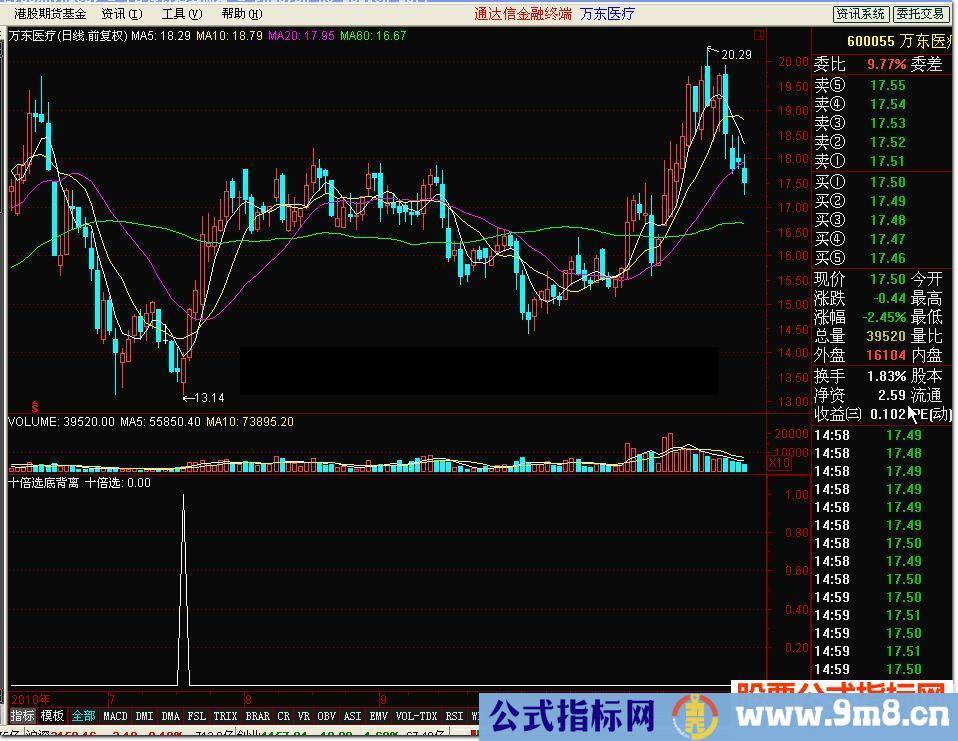
Task: Select the DMI indicator shortcut
Action: click(x=143, y=716)
